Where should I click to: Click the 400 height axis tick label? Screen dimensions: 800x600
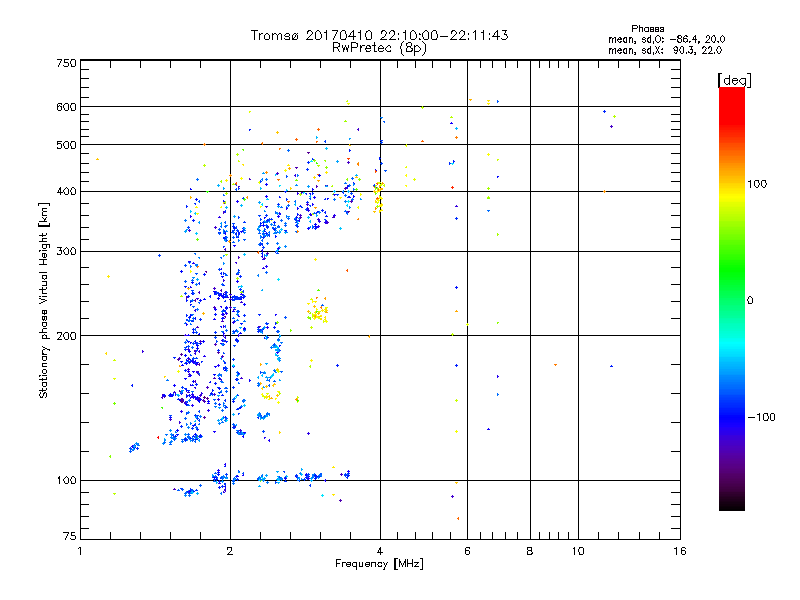coord(66,192)
